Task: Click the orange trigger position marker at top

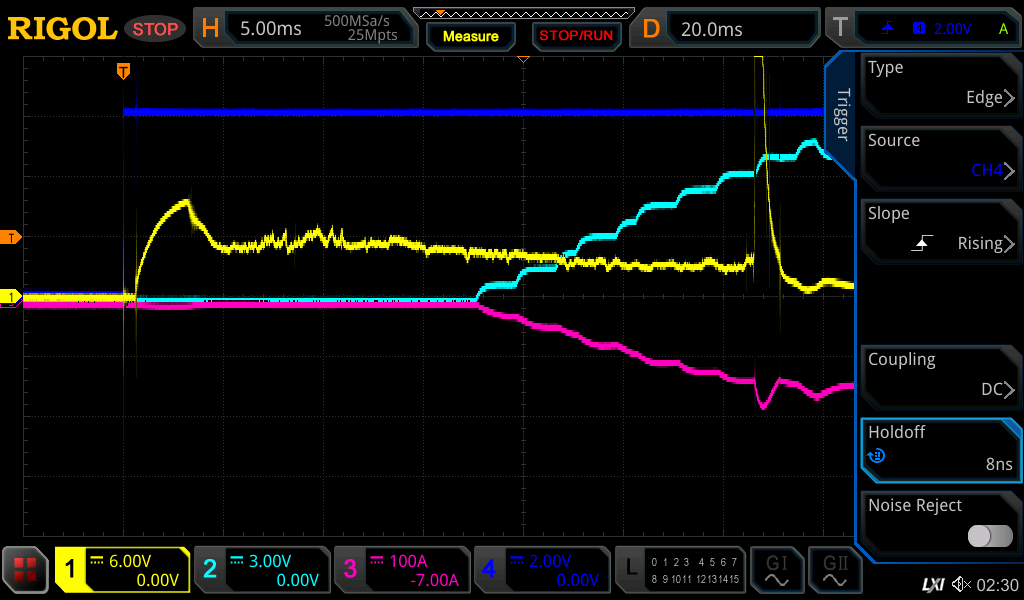Action: pos(123,71)
